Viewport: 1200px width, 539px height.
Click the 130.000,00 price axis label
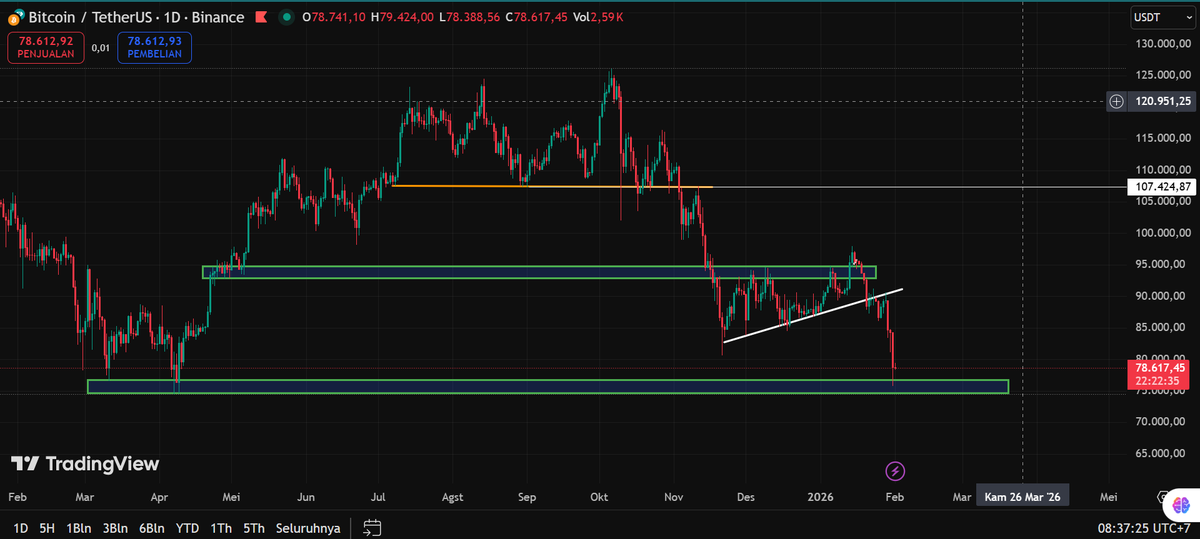tap(1163, 43)
